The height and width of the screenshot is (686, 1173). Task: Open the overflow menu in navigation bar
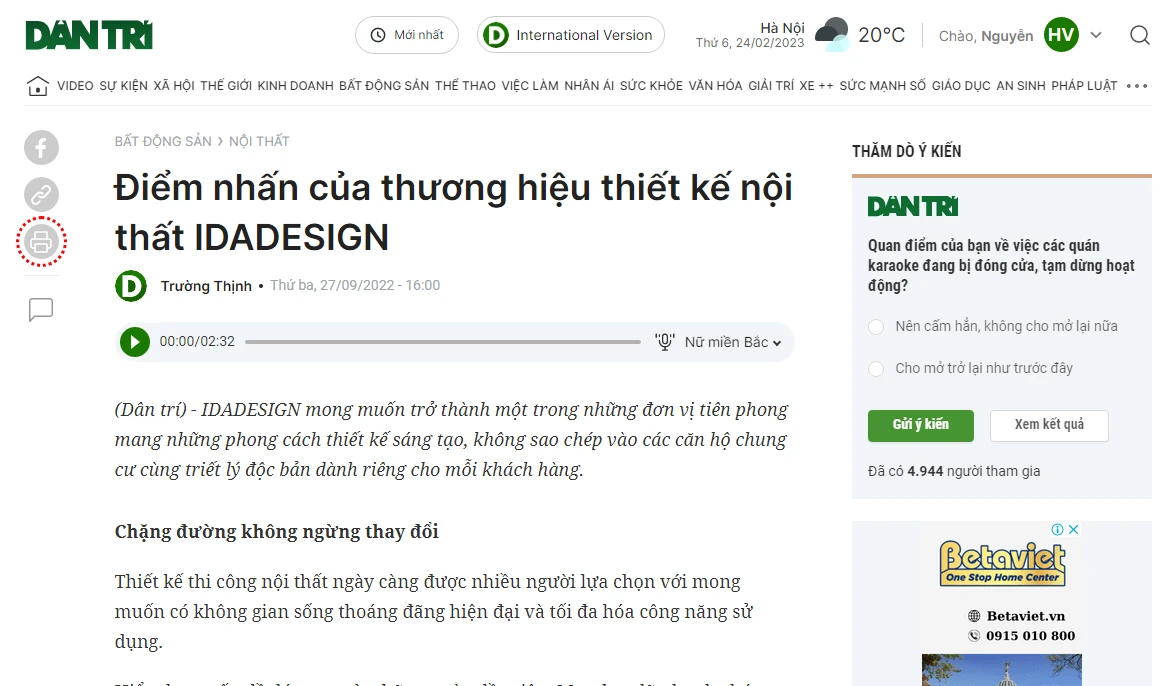(x=1136, y=85)
